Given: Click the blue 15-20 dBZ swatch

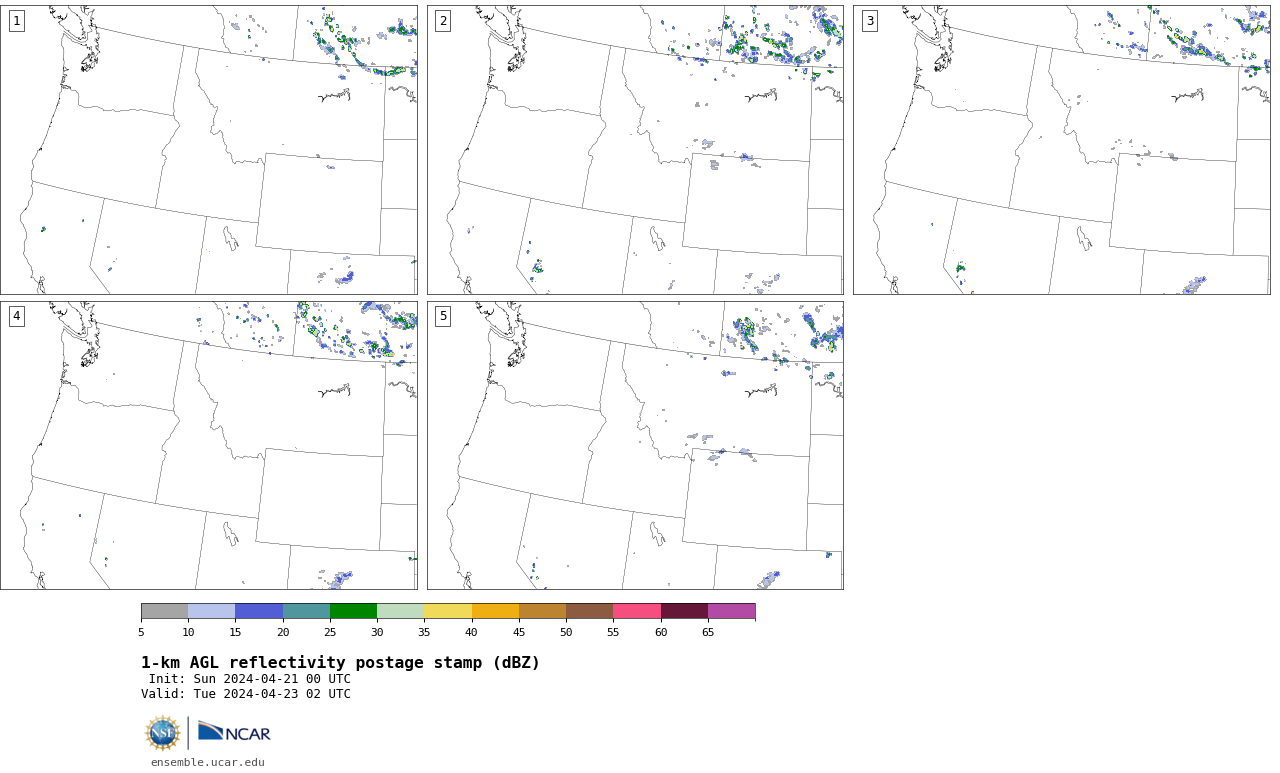Looking at the screenshot, I should click(259, 611).
